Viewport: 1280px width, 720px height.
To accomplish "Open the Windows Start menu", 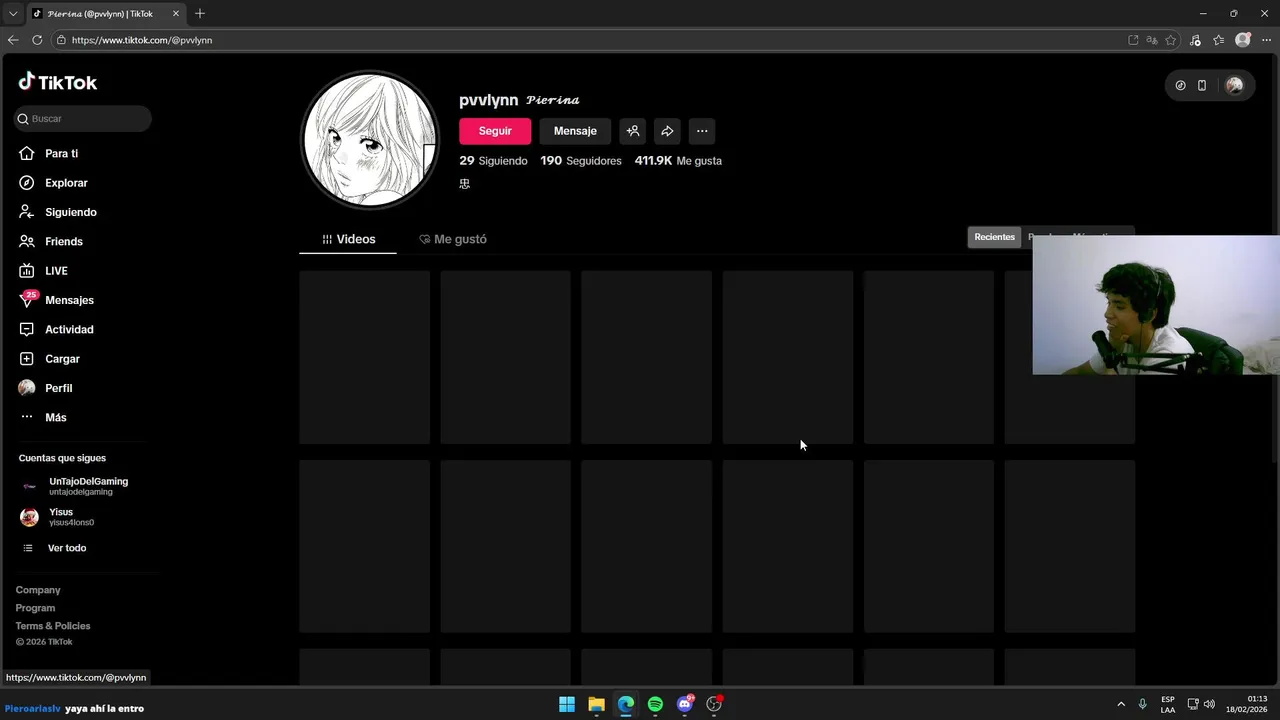I will click(567, 704).
